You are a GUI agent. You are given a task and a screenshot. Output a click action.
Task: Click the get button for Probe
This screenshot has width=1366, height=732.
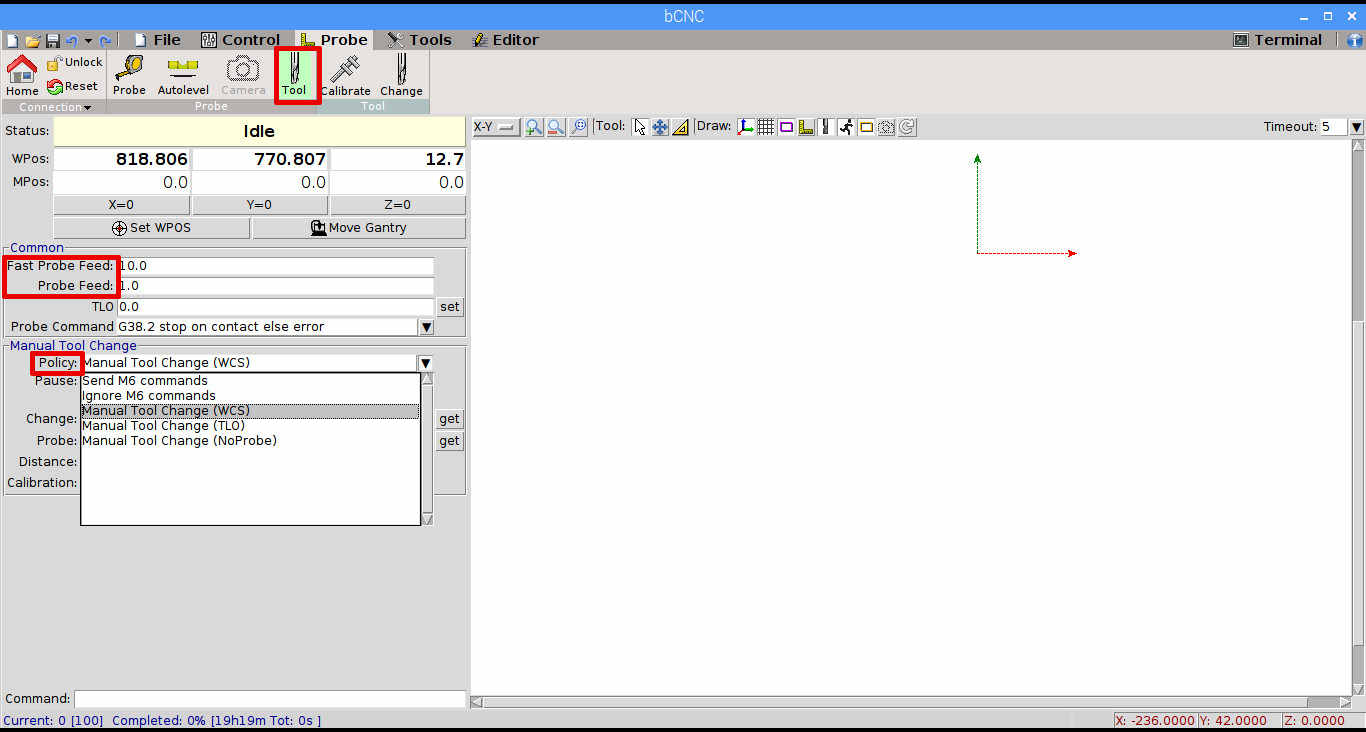click(x=450, y=441)
